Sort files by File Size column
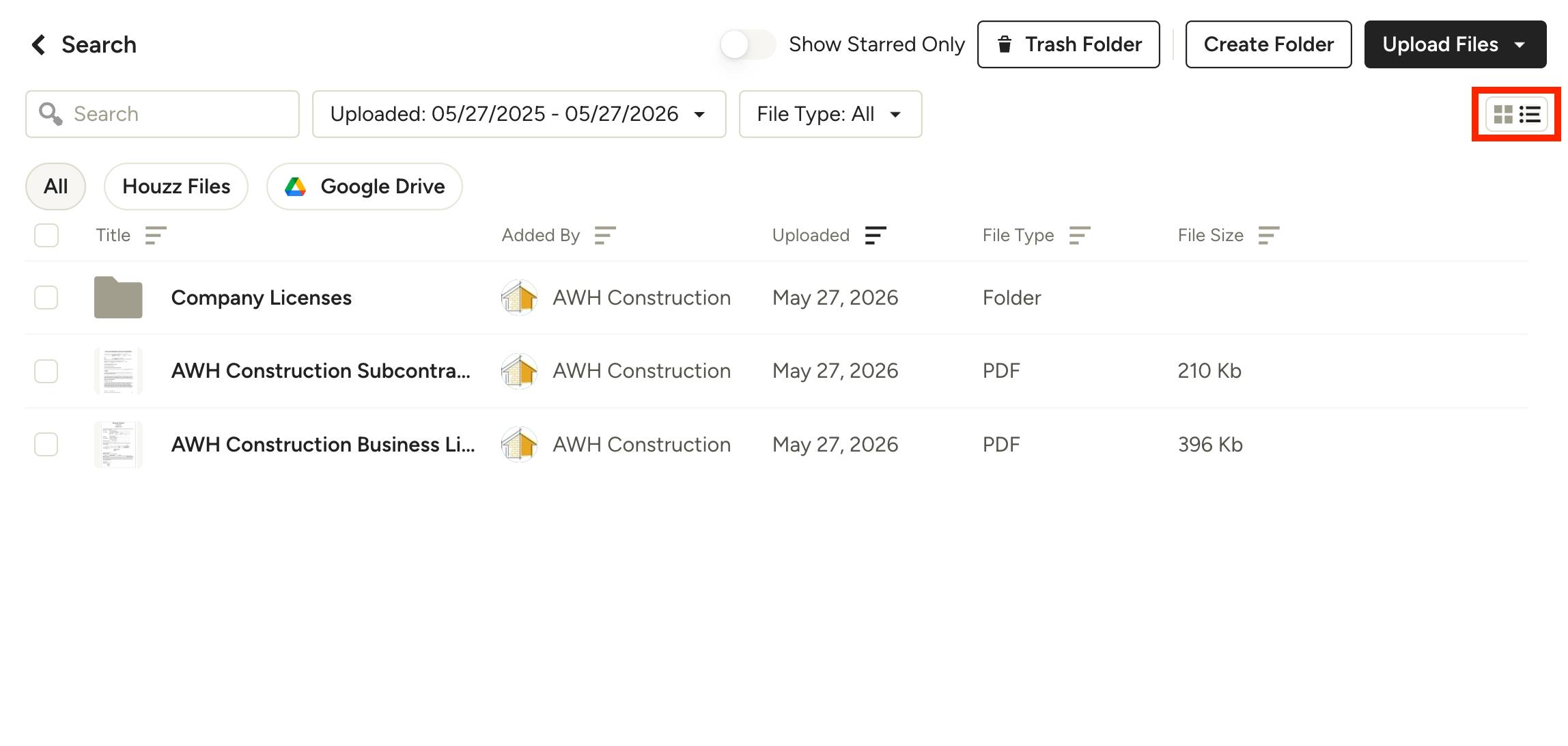Screen dimensions: 1568x746 click(x=1269, y=236)
